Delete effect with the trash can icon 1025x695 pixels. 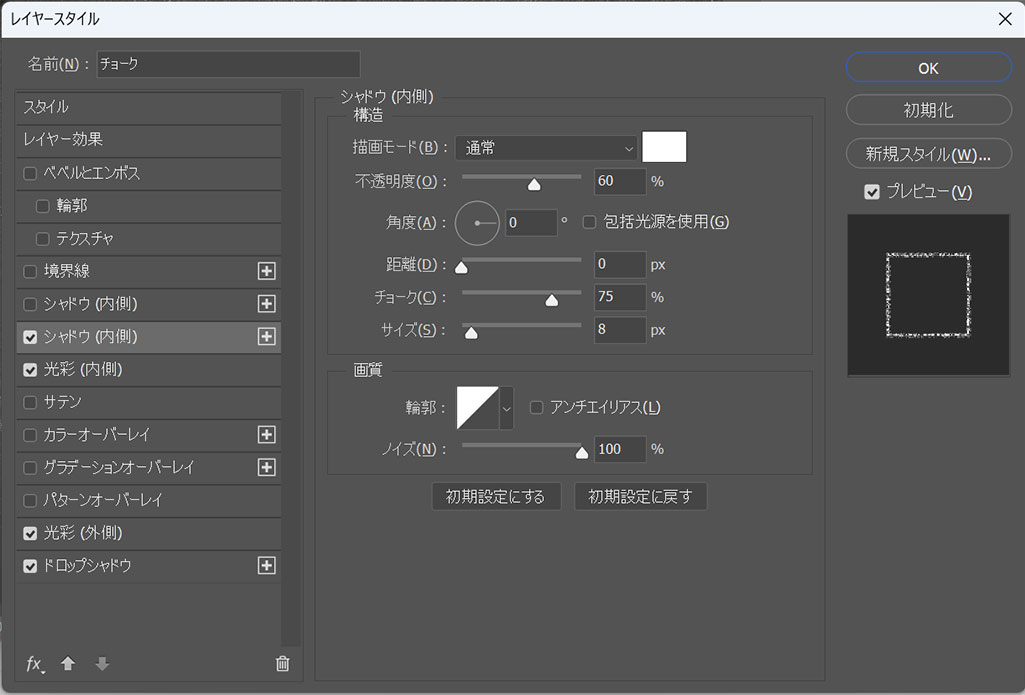pyautogui.click(x=282, y=664)
